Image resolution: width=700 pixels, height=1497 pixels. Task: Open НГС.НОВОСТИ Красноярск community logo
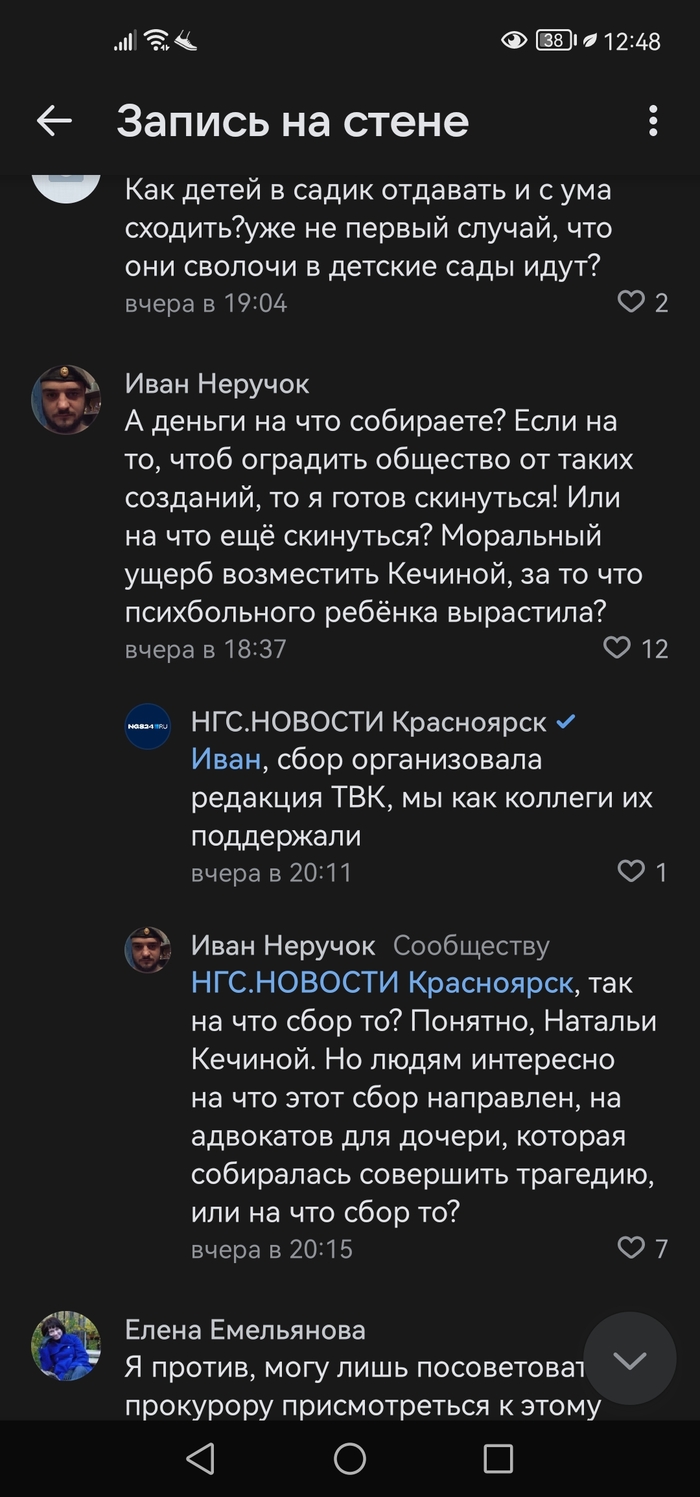[x=148, y=727]
